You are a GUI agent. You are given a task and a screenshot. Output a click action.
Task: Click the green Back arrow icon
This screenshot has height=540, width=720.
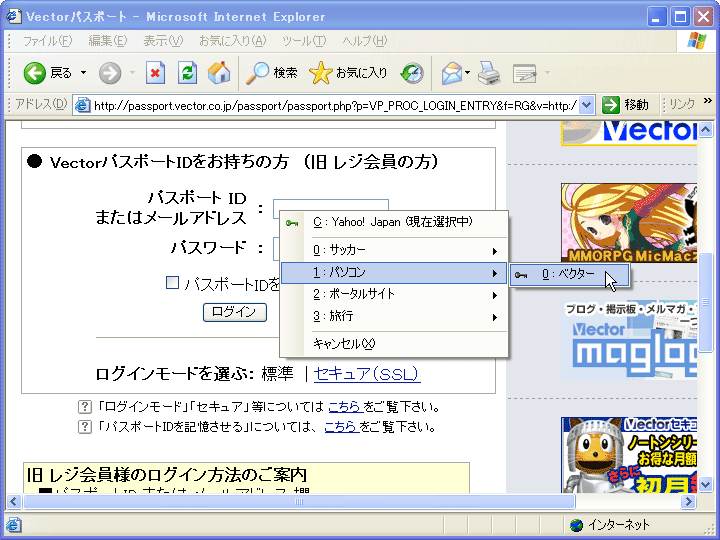34,73
